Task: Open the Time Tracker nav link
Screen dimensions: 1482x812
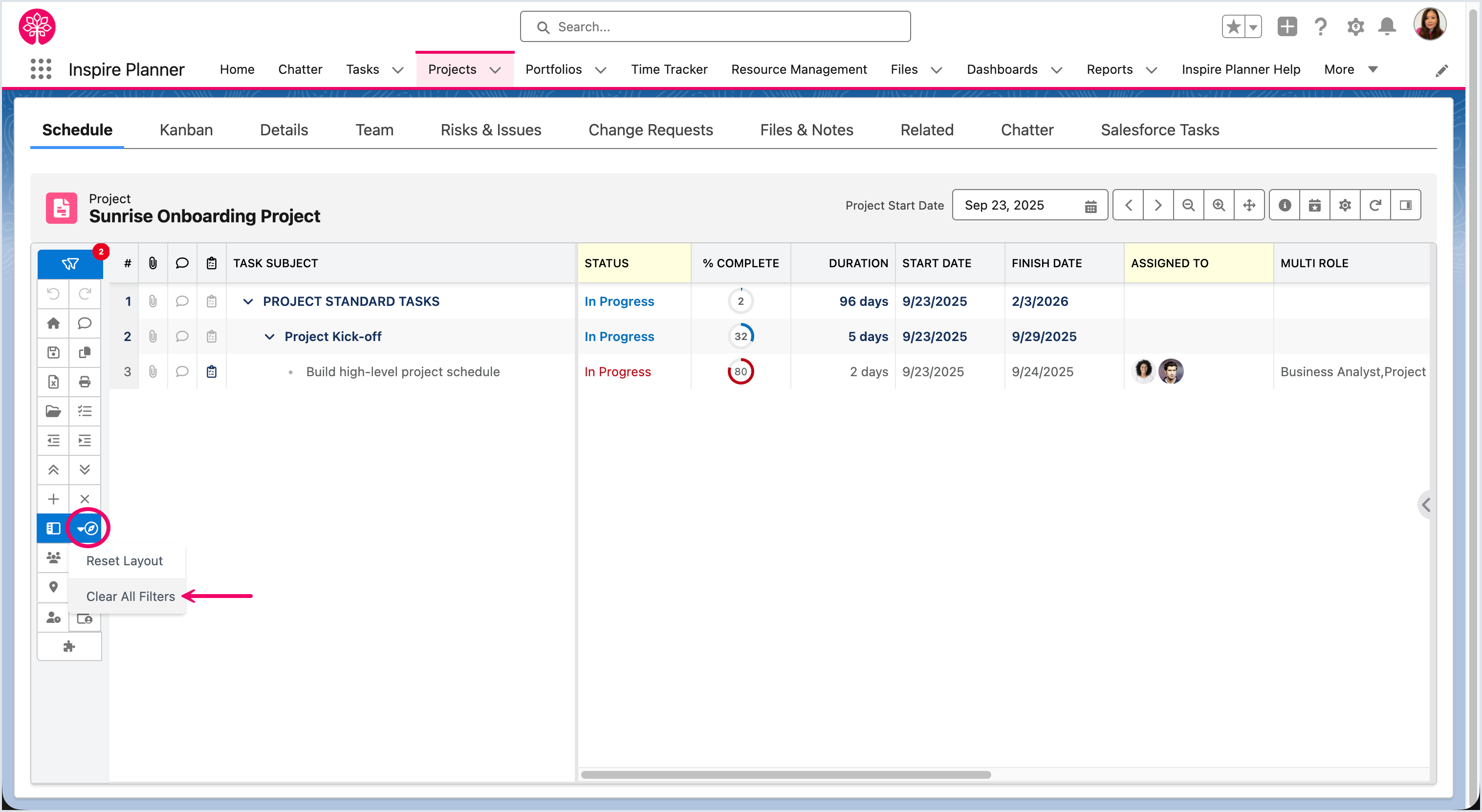Action: 669,69
